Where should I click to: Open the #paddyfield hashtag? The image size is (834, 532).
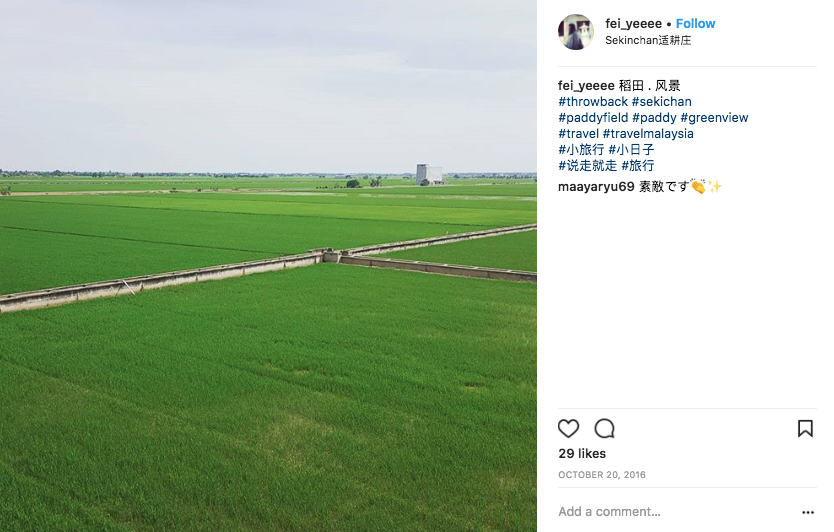(593, 118)
